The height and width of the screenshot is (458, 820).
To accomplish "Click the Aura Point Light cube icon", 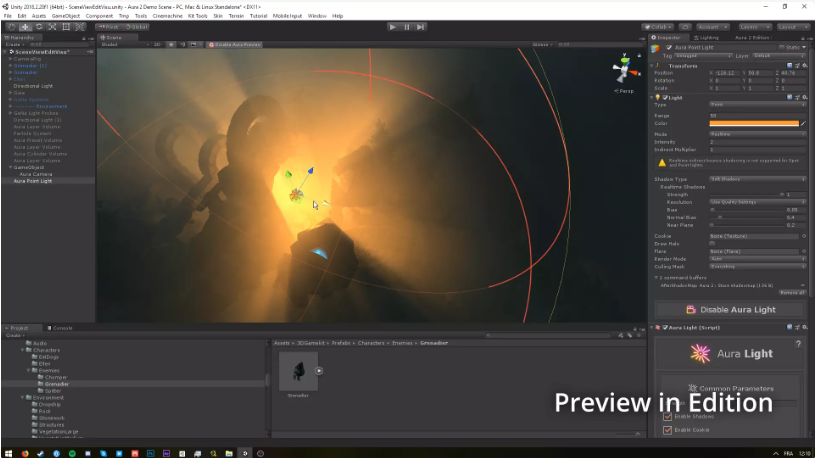I will [655, 49].
